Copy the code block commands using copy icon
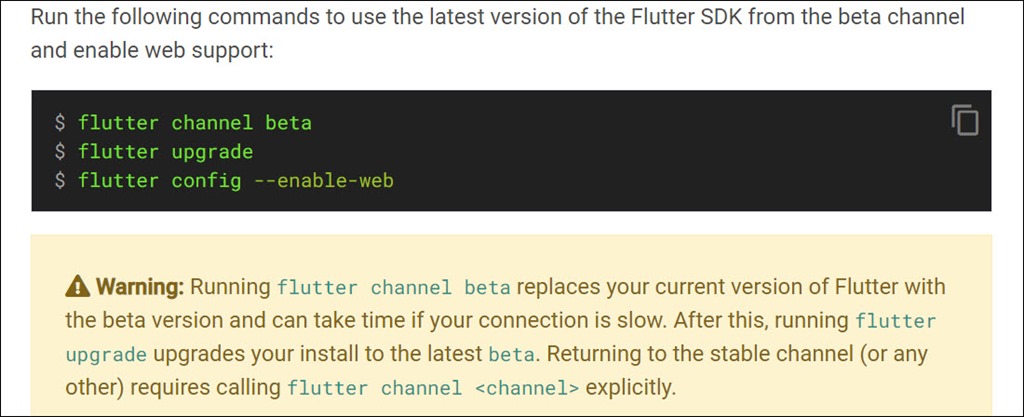 click(965, 120)
